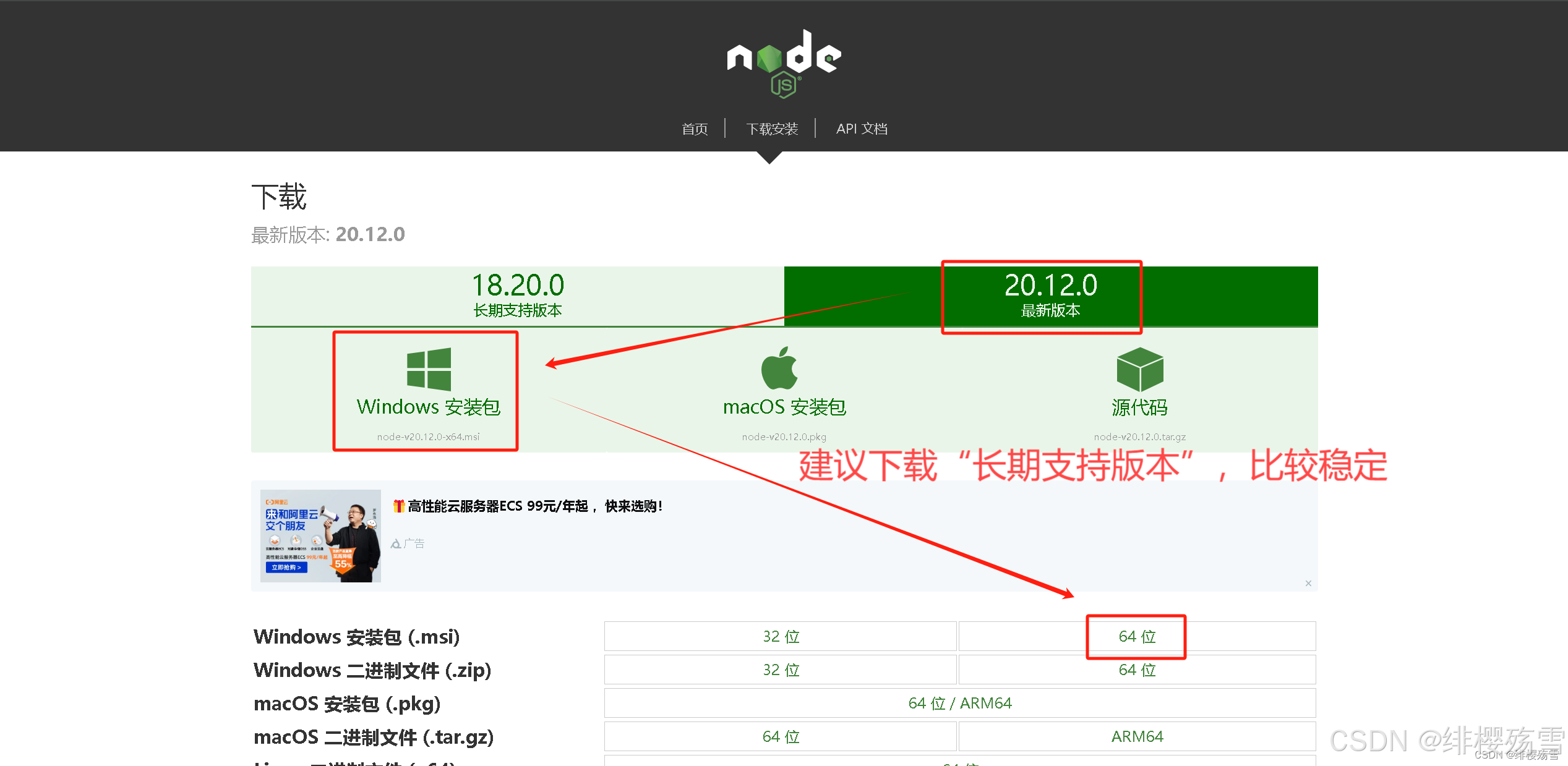Download the Windows .zip 32 位 binary
The image size is (1568, 766).
coord(781,670)
